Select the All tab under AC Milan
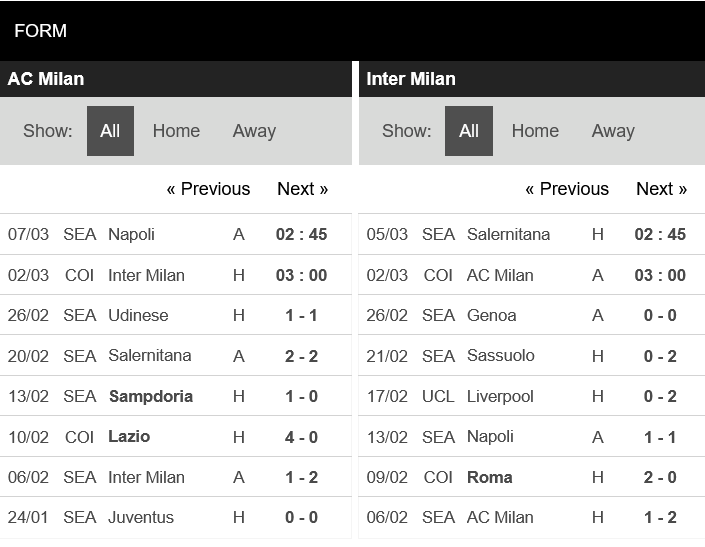This screenshot has width=705, height=547. coord(110,131)
